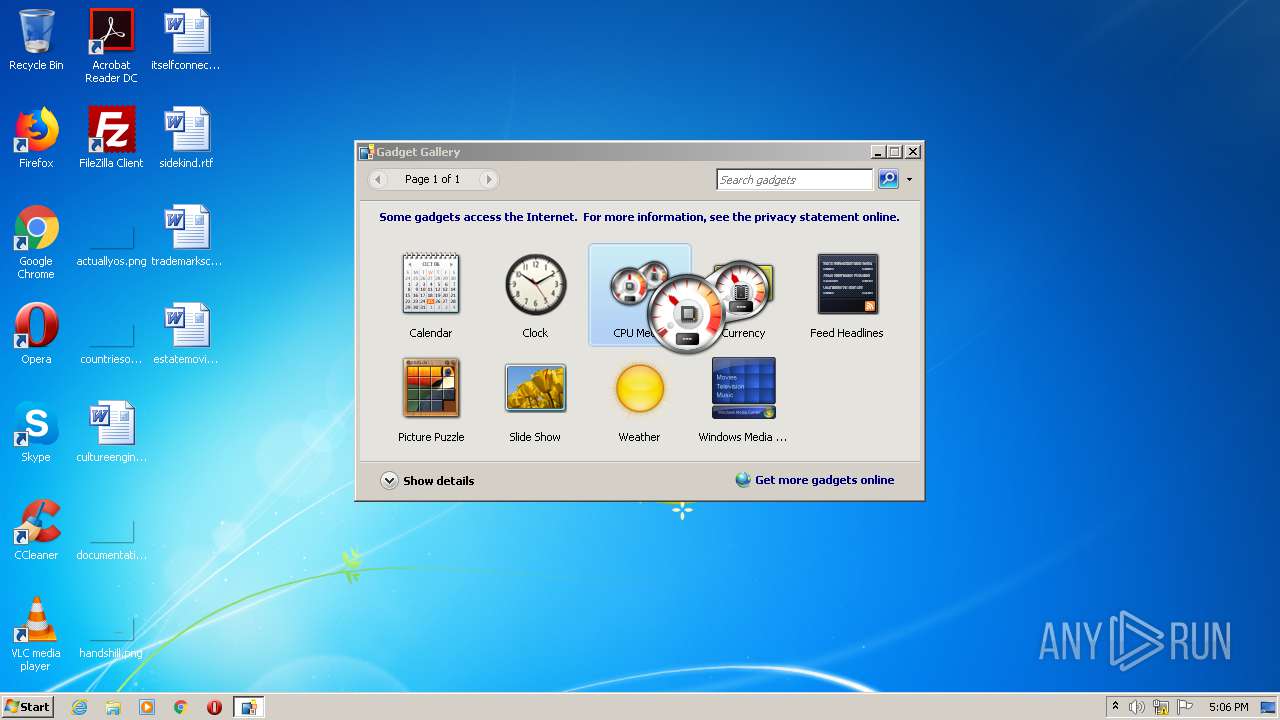Open the Start menu
The width and height of the screenshot is (1280, 720).
coord(27,706)
